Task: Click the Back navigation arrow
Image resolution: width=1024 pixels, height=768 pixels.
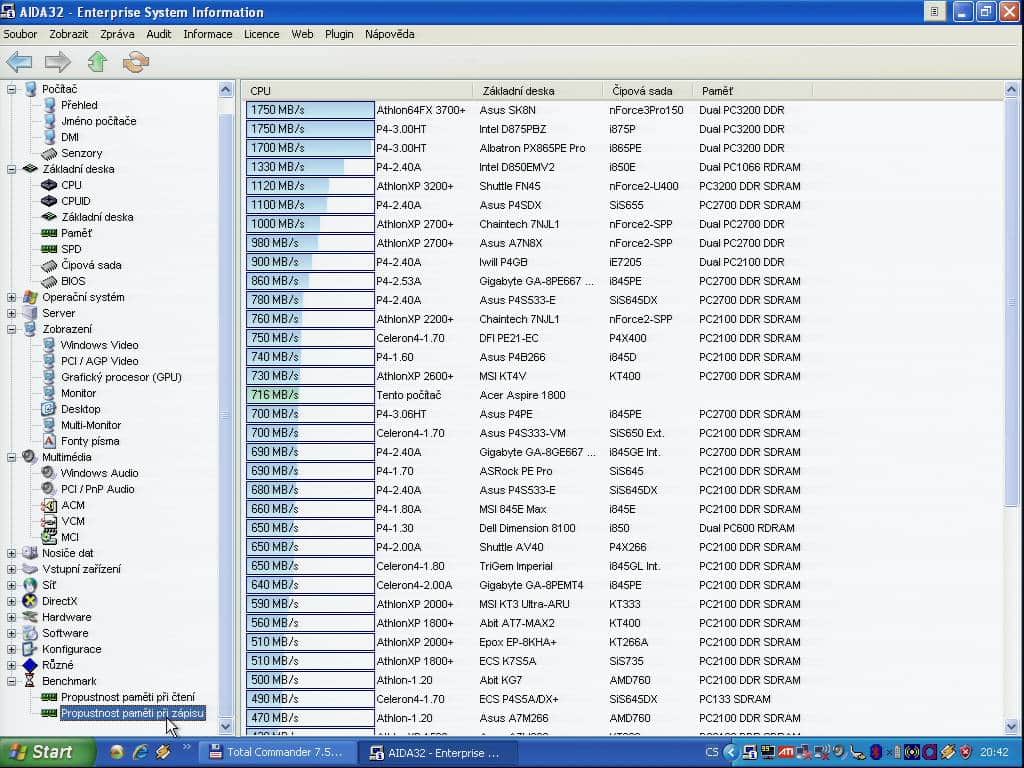Action: tap(19, 62)
